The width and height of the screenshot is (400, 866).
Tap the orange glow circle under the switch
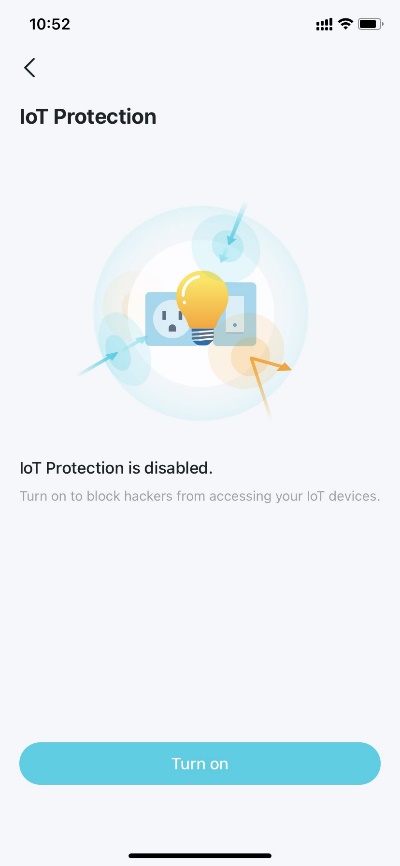(x=246, y=351)
